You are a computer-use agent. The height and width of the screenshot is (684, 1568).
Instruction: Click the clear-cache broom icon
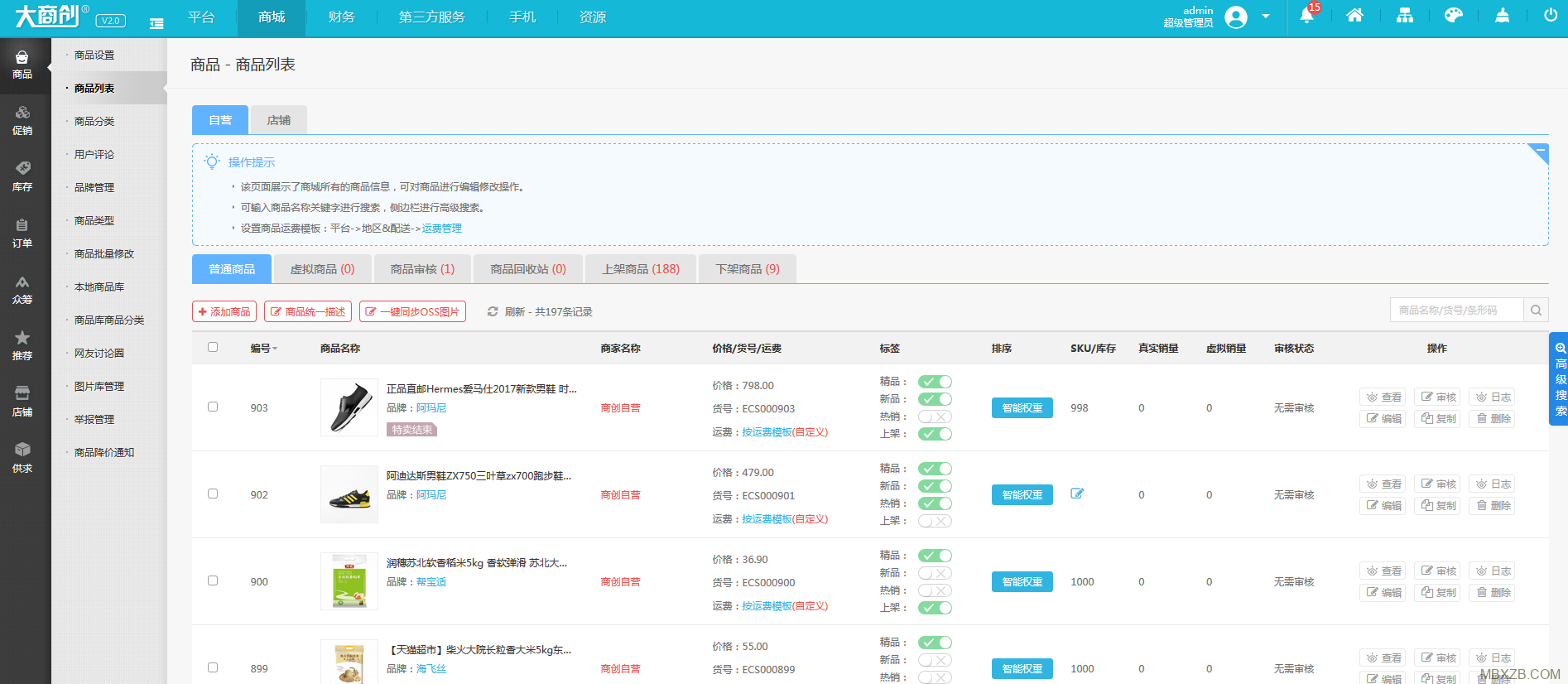[x=1502, y=16]
